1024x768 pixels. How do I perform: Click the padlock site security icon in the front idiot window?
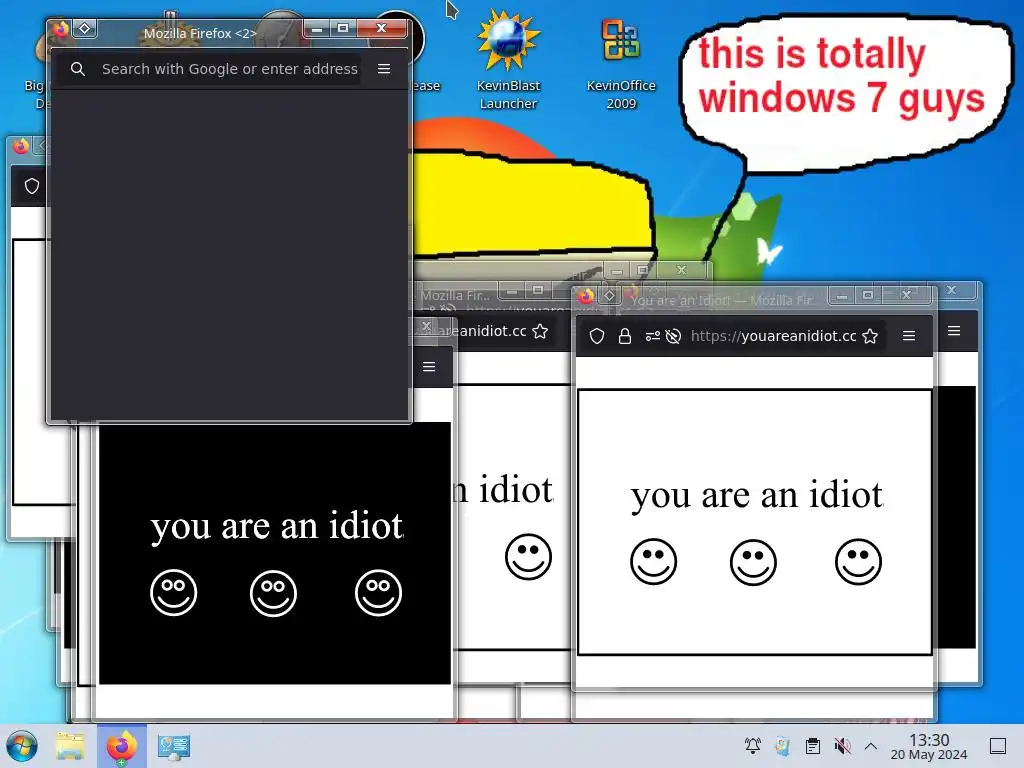point(625,336)
